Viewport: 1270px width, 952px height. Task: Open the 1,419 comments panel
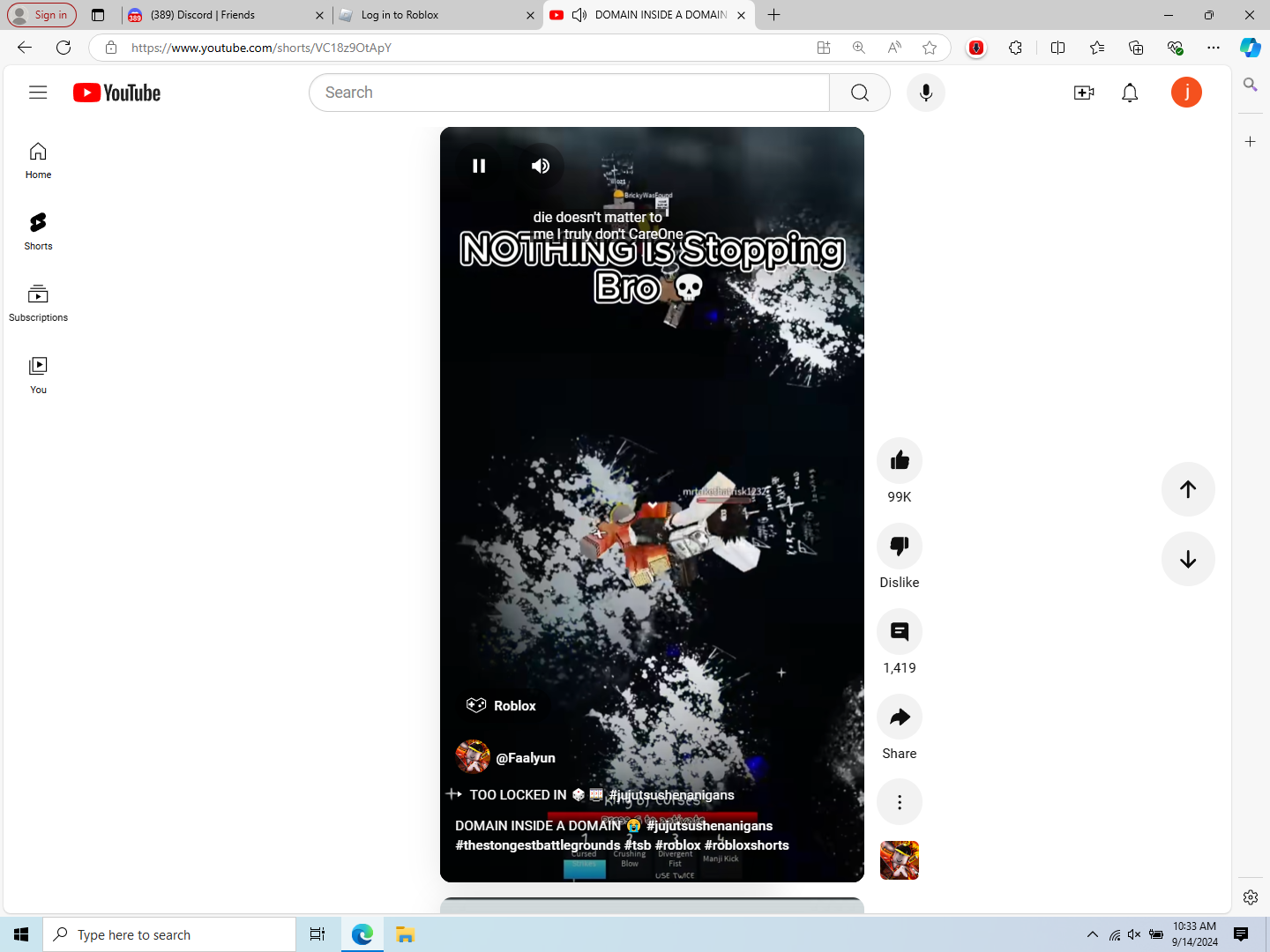(x=900, y=631)
